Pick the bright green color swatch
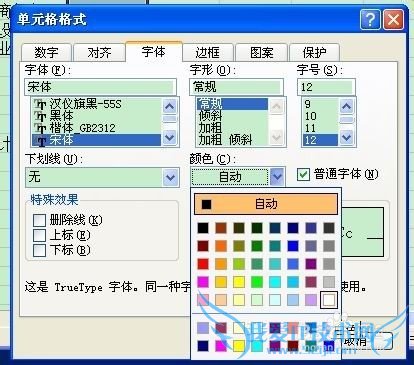The height and width of the screenshot is (365, 414). point(257,282)
